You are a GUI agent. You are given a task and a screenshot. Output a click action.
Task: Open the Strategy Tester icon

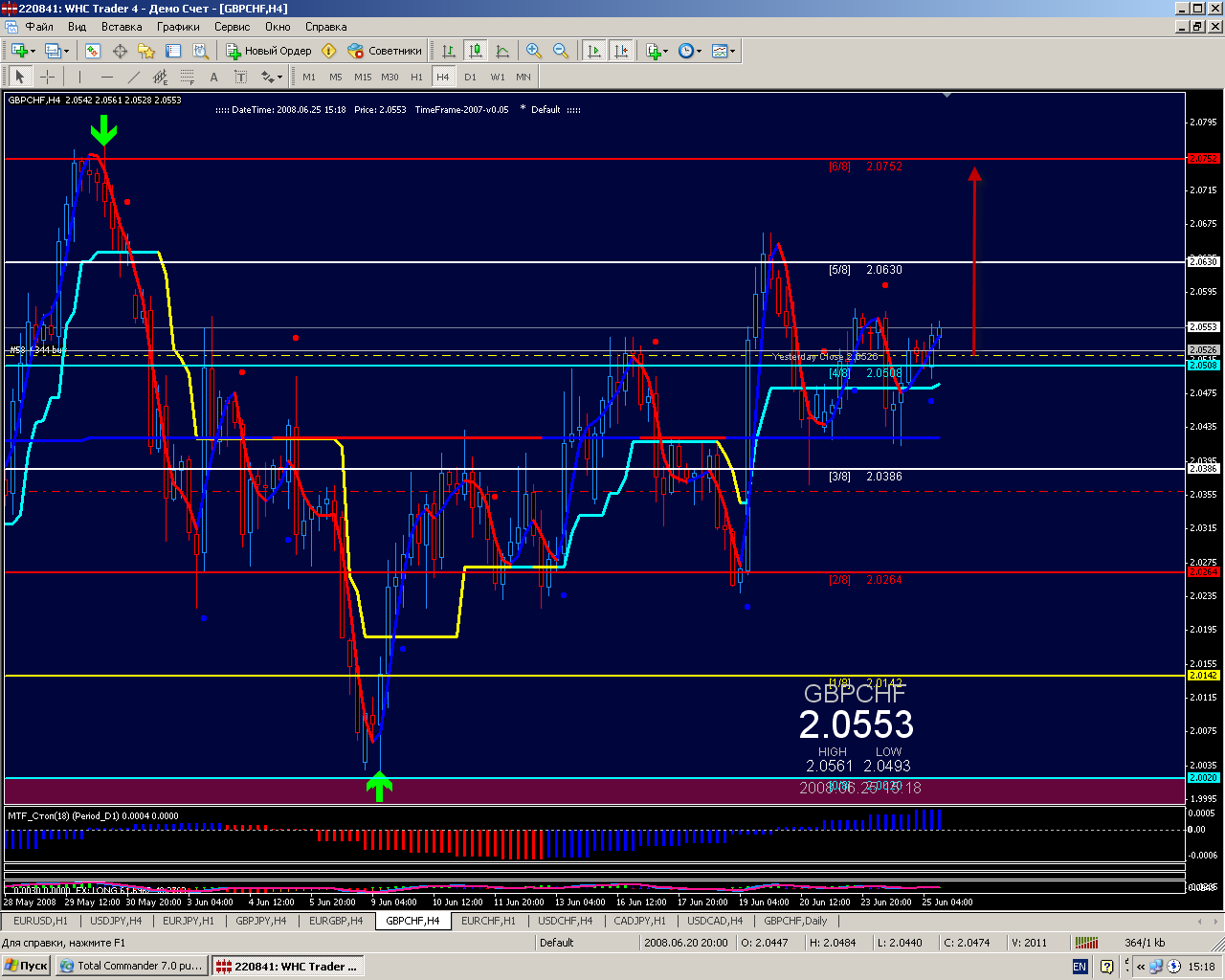[x=200, y=51]
